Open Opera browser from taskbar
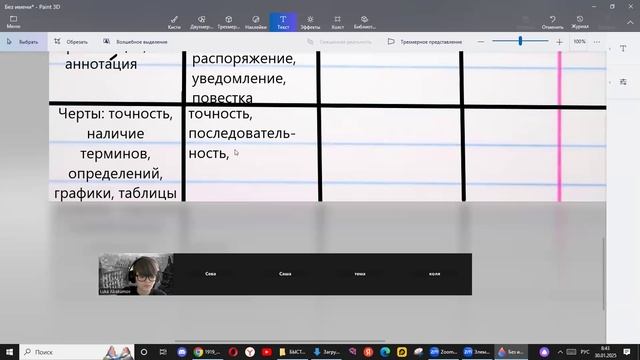This screenshot has width=640, height=360. point(233,352)
